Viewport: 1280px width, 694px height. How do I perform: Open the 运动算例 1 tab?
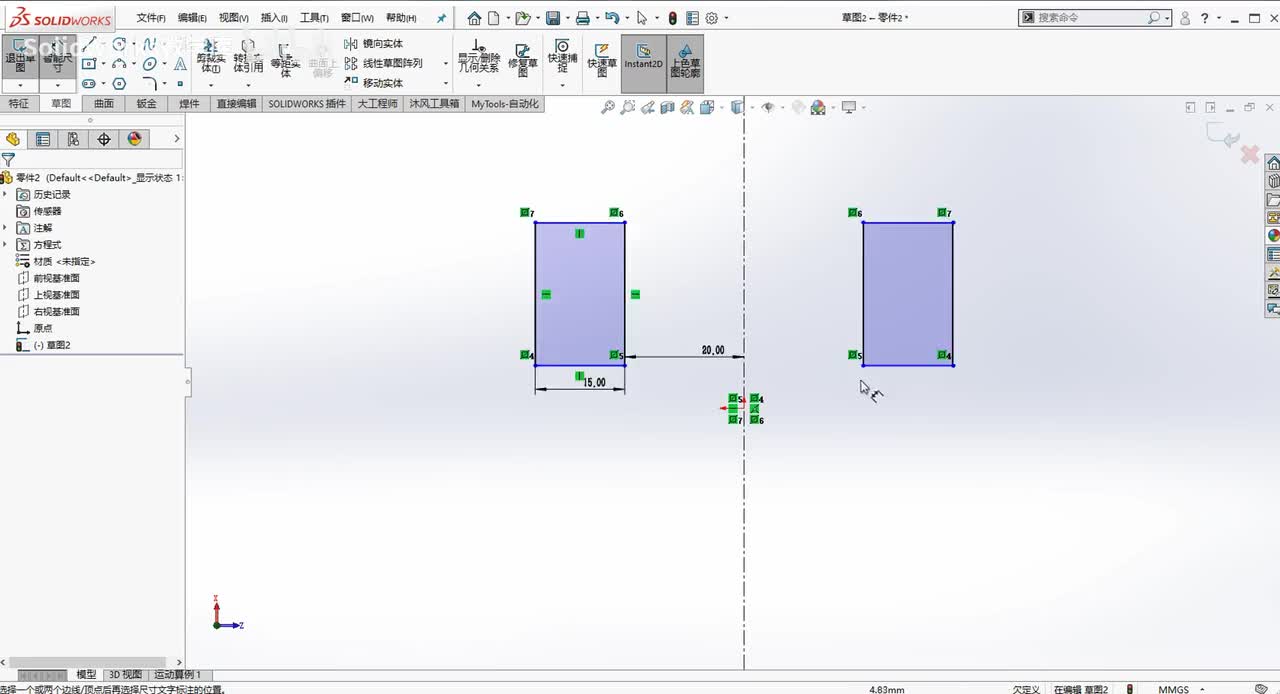click(x=177, y=675)
